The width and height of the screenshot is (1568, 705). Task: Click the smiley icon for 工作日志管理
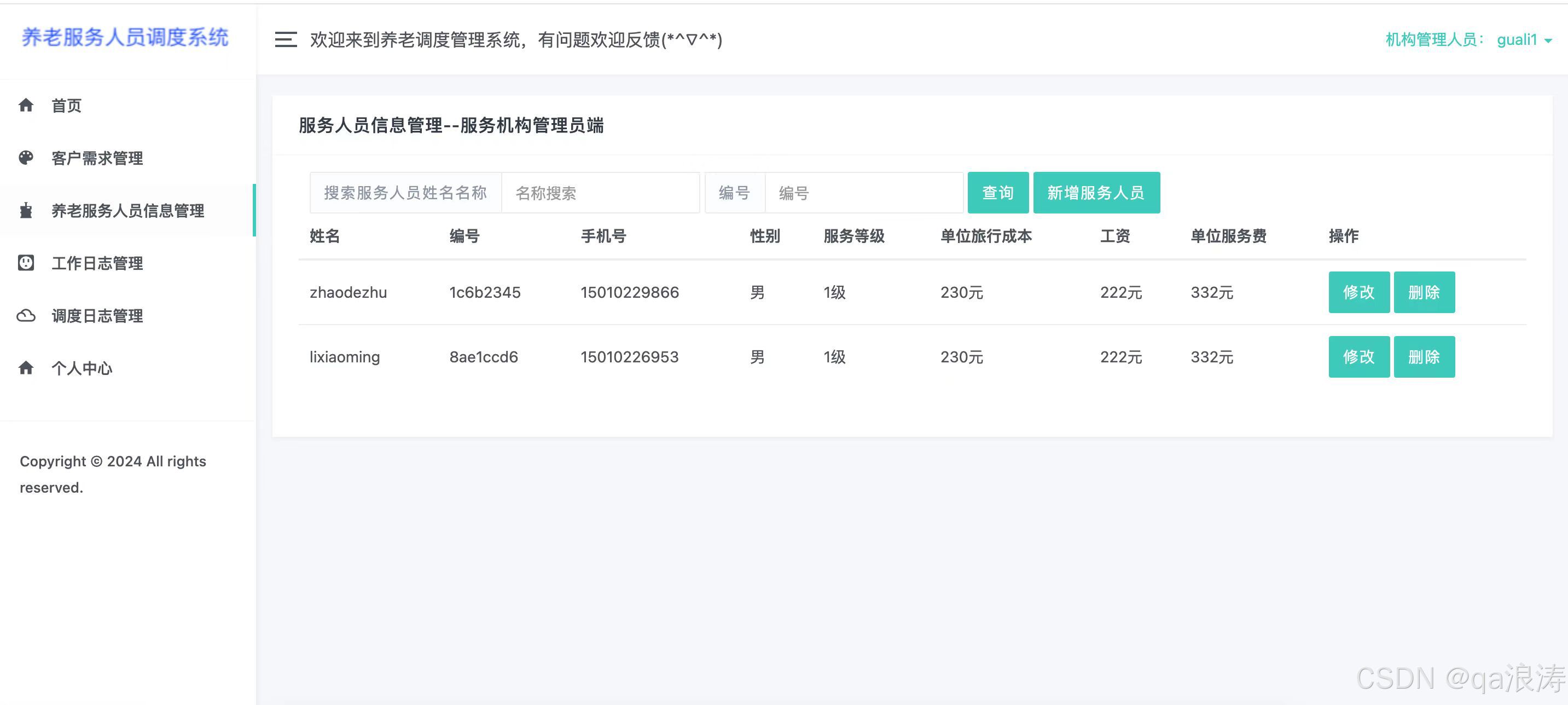pos(26,263)
